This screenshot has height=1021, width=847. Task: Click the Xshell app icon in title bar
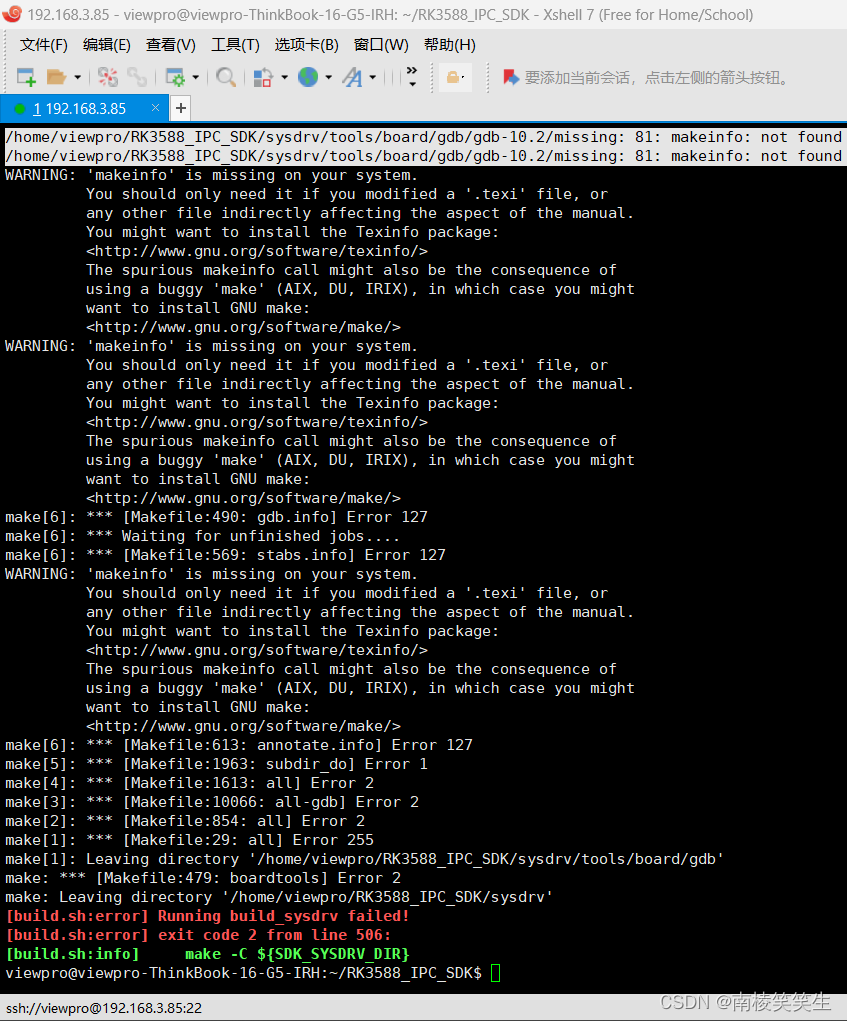pos(12,14)
